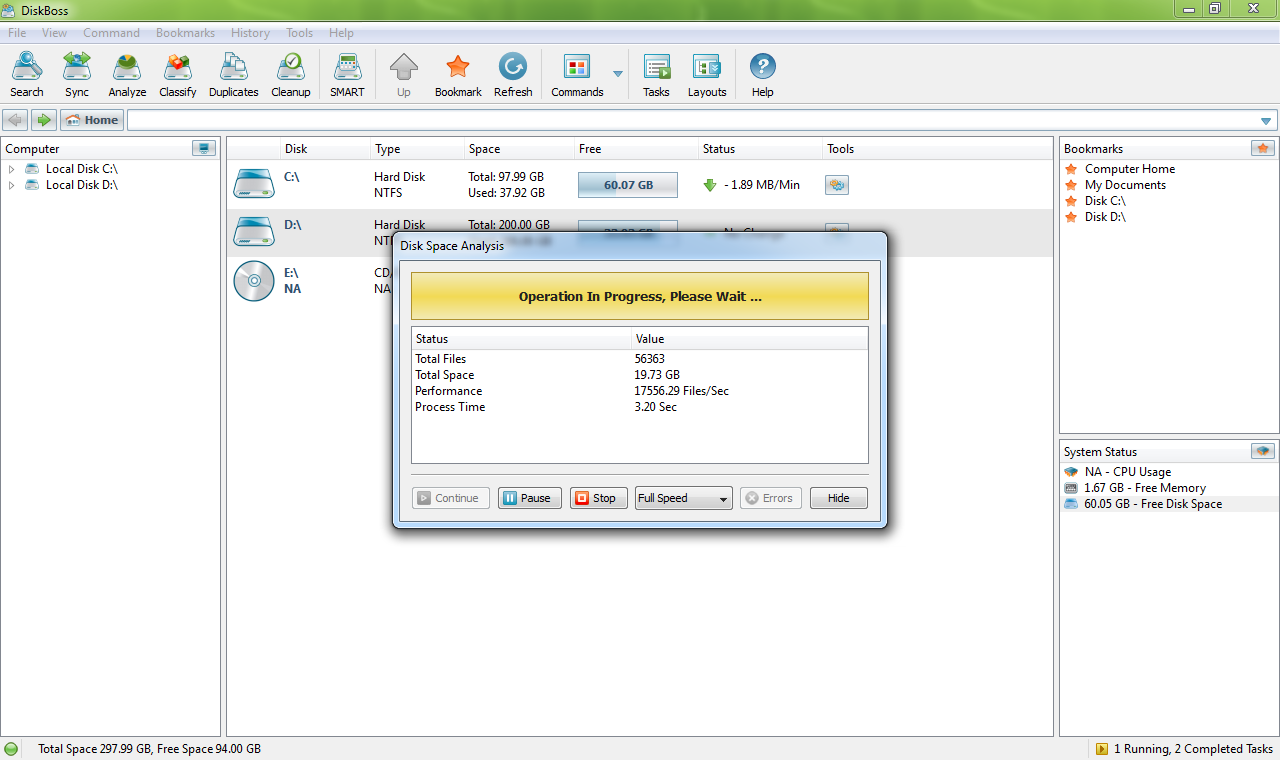This screenshot has width=1280, height=760.
Task: Open the SMART disk monitor
Action: (347, 75)
